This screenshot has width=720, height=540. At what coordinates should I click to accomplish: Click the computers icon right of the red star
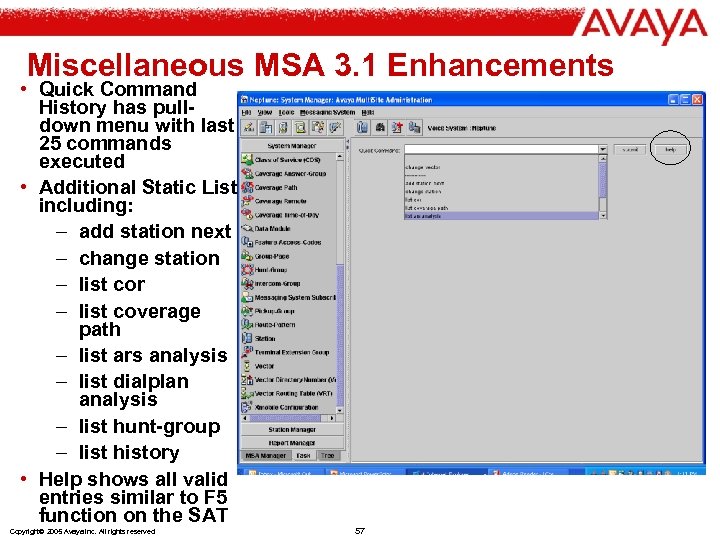click(415, 128)
